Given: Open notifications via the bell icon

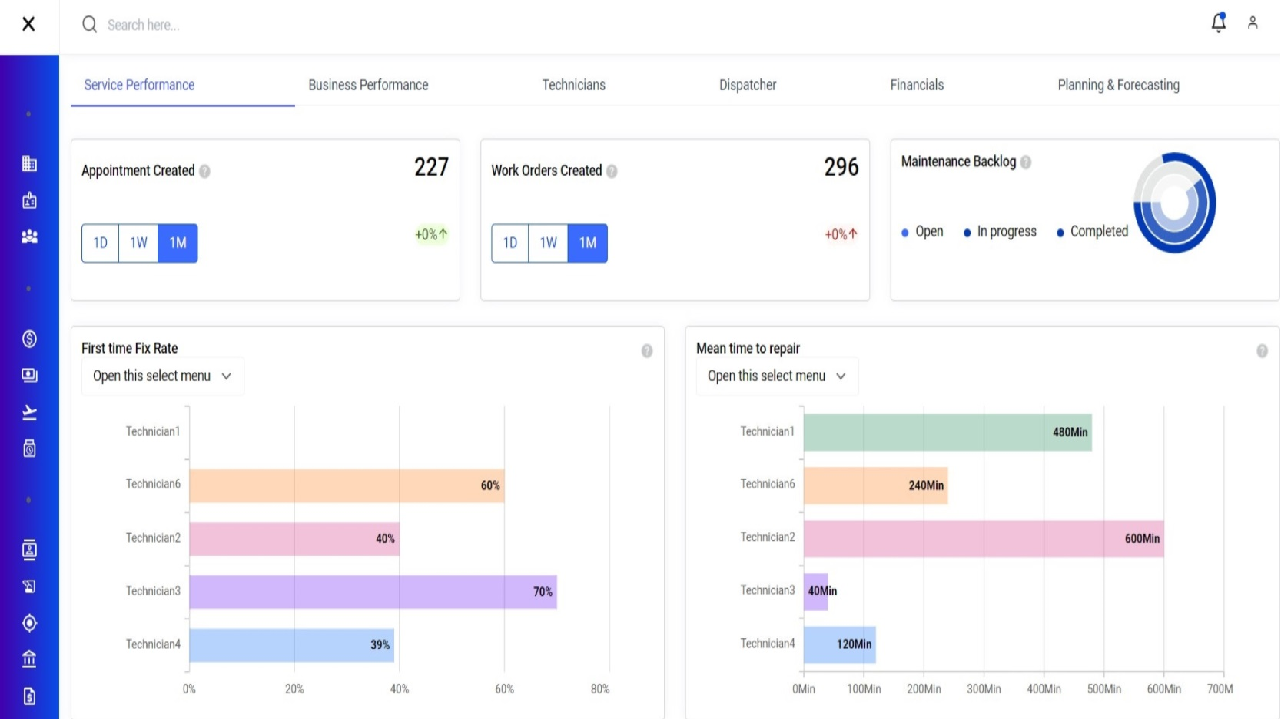Looking at the screenshot, I should (1218, 22).
